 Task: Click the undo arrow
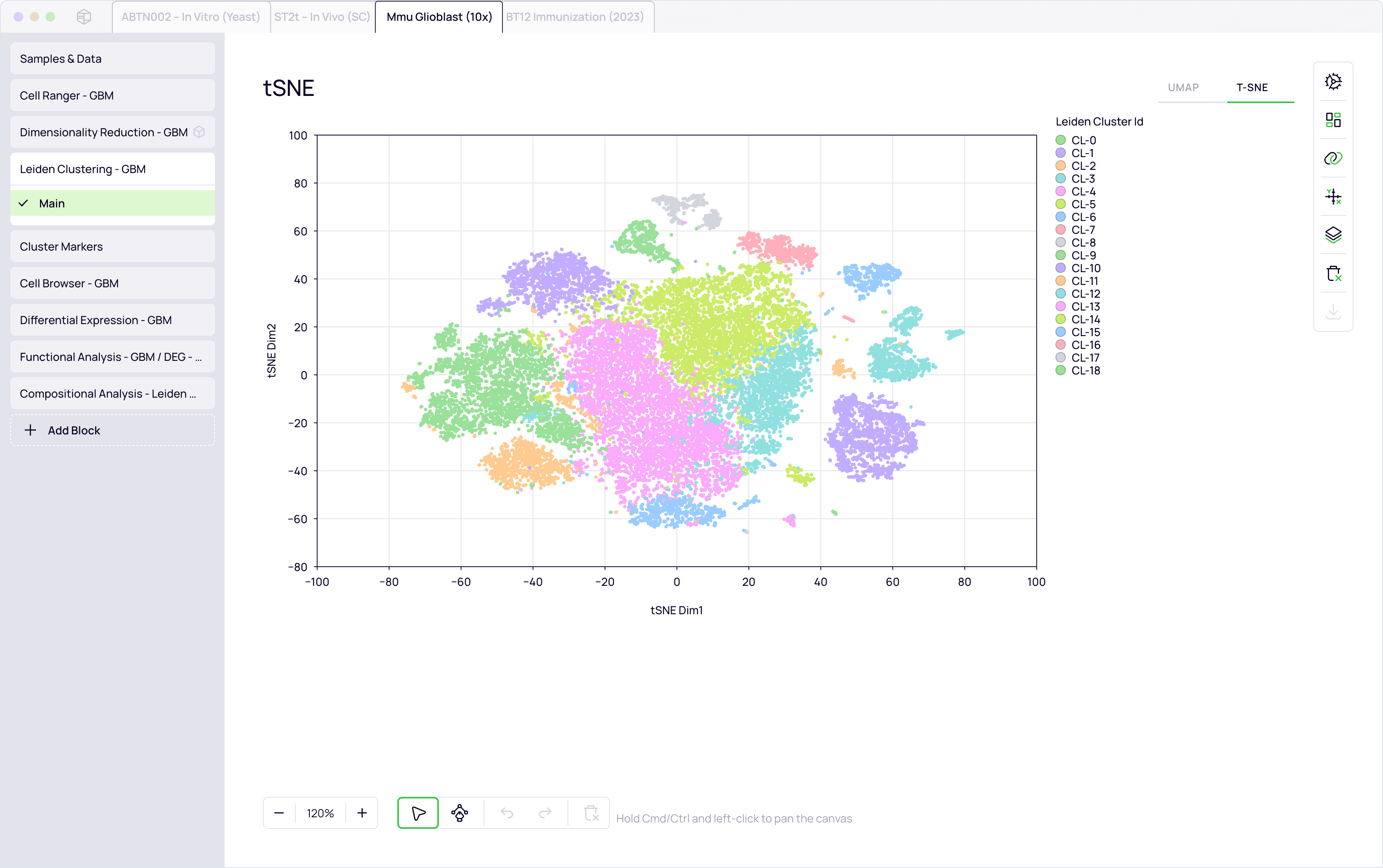tap(506, 813)
